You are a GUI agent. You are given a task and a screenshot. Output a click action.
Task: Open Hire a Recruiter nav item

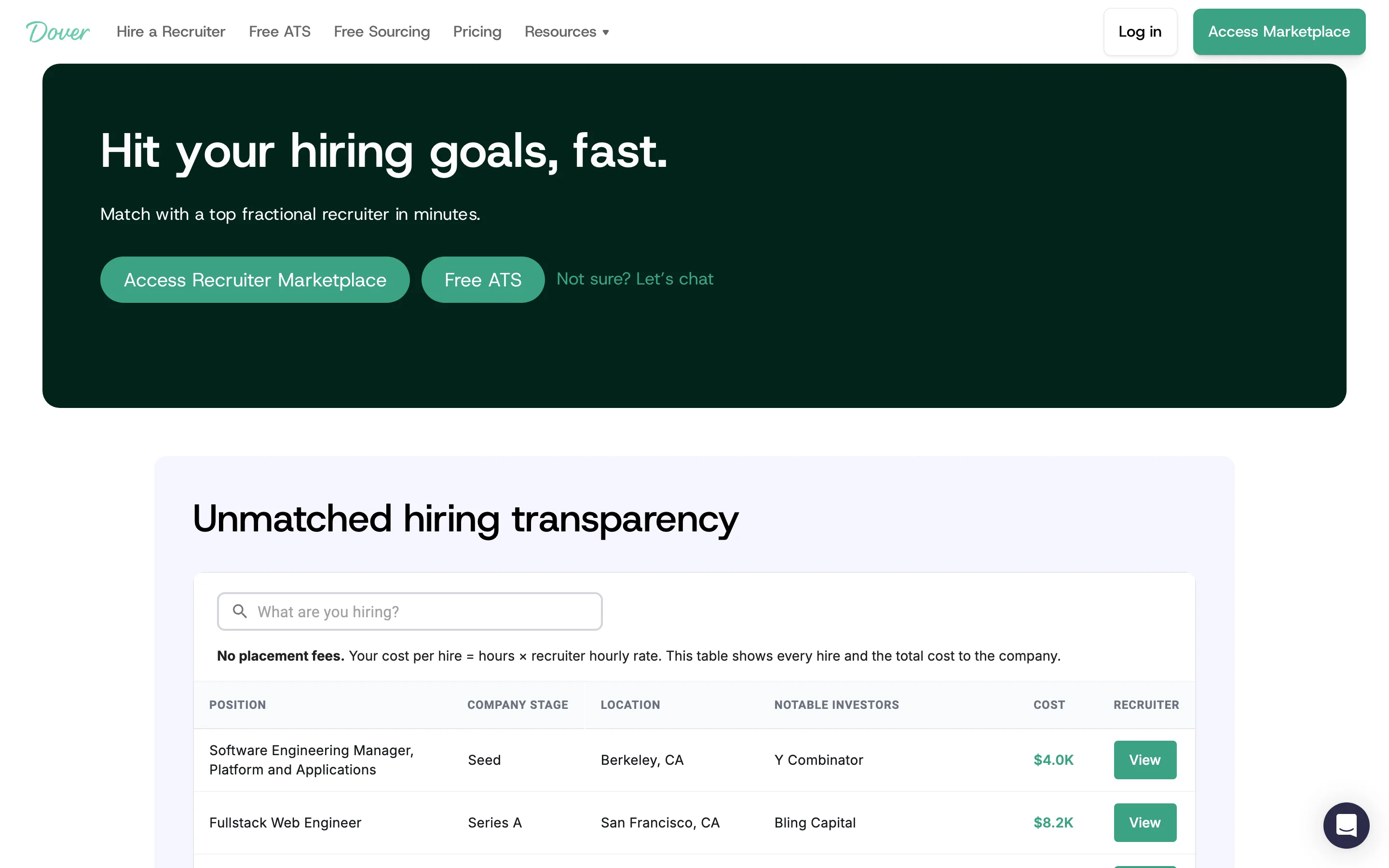(x=170, y=31)
